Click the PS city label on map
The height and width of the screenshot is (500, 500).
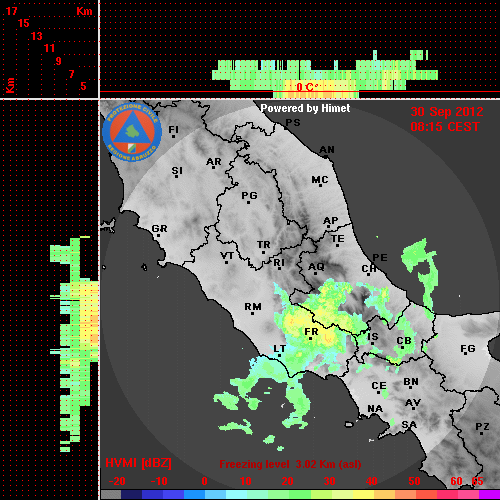pos(293,123)
